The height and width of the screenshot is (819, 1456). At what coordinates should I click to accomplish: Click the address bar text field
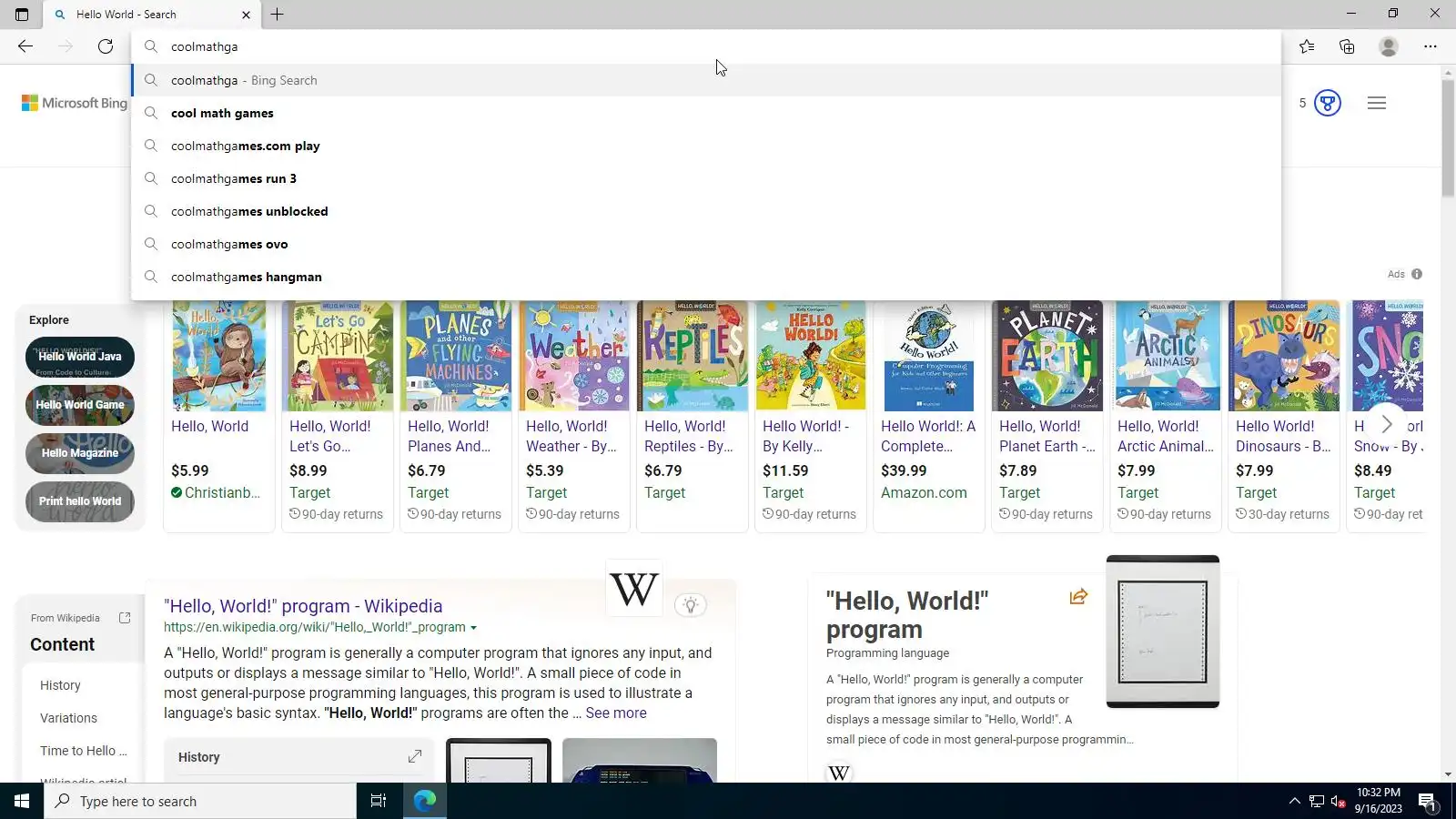click(x=706, y=46)
